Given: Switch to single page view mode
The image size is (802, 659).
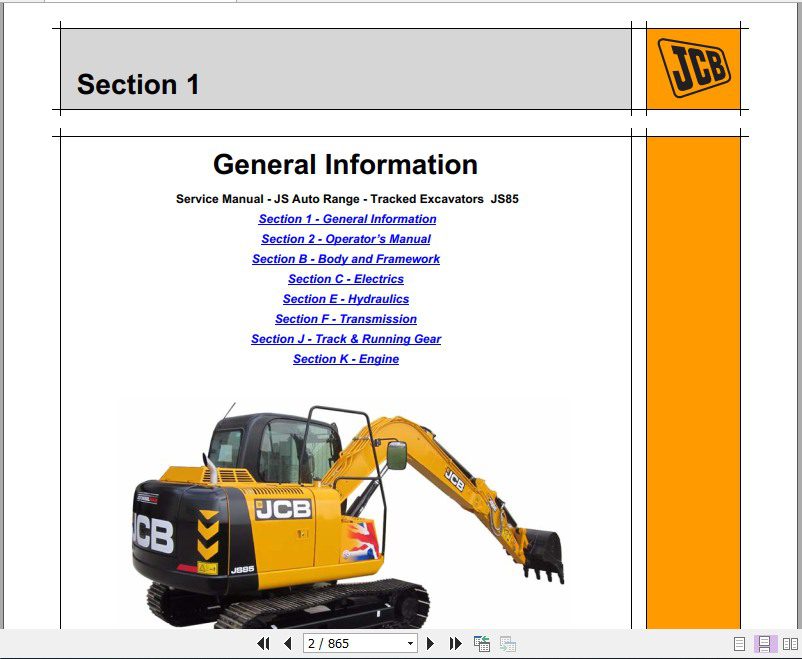Looking at the screenshot, I should coord(739,644).
